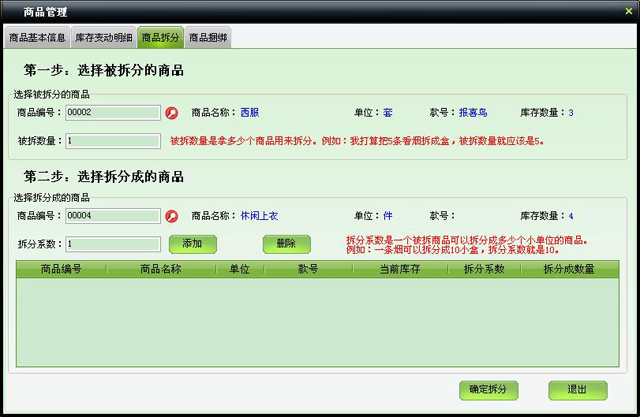Click the 单位 table column header
Viewport: 640px width, 417px height.
coord(239,269)
